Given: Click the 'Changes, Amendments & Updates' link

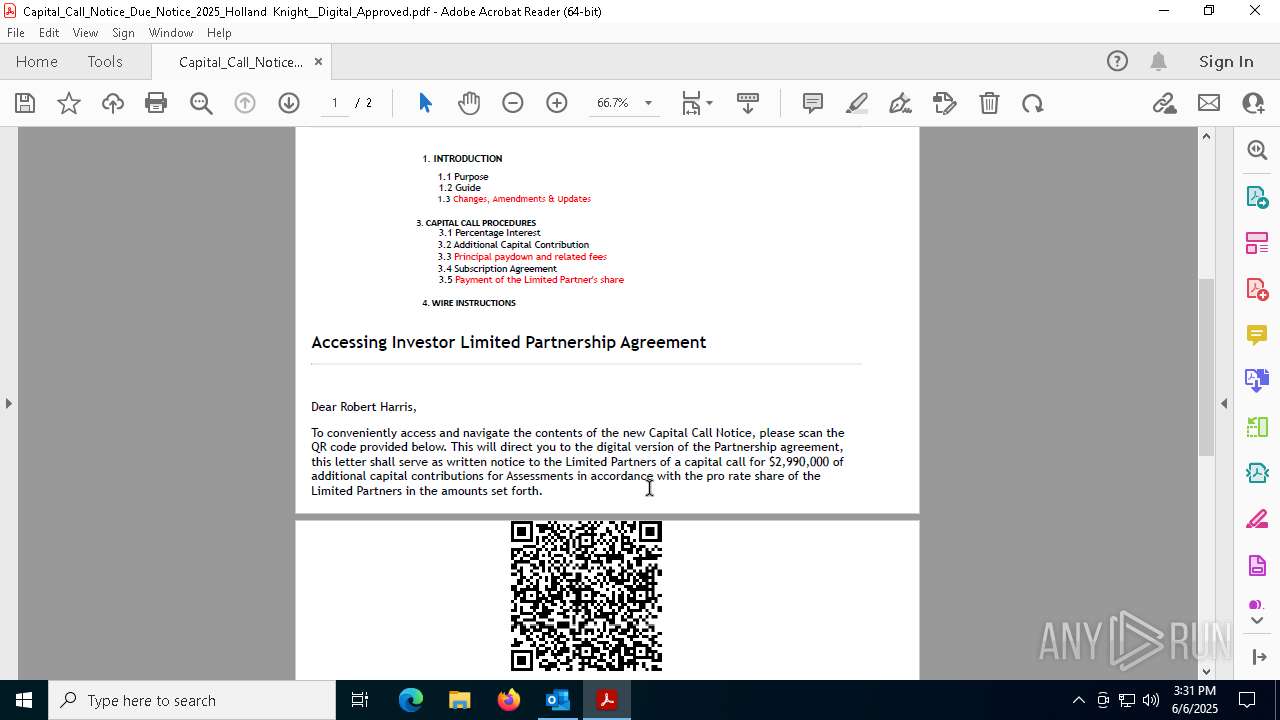Looking at the screenshot, I should pyautogui.click(x=522, y=199).
